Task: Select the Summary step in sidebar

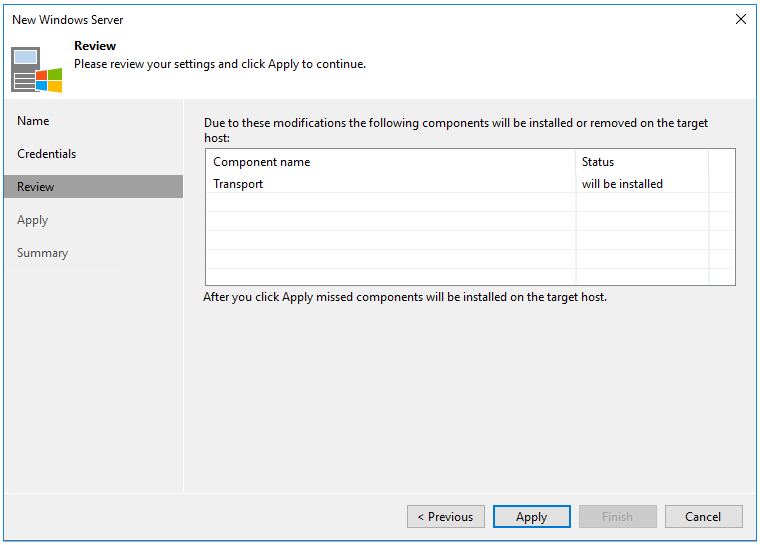Action: click(x=43, y=253)
